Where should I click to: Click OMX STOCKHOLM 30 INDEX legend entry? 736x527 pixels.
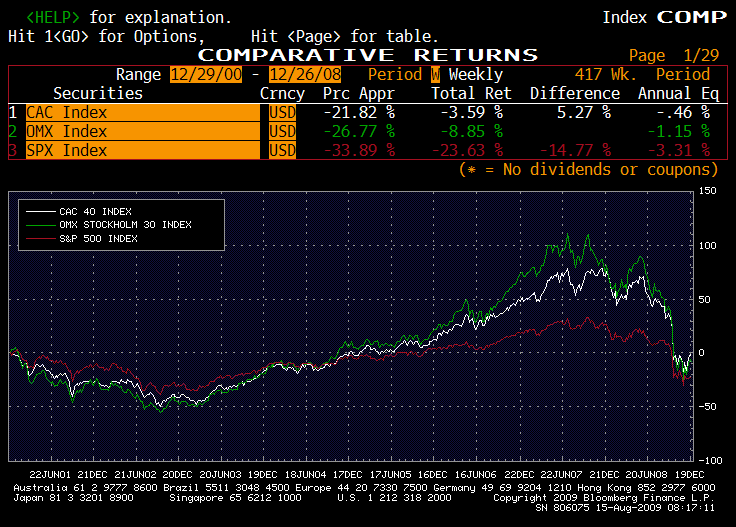tap(125, 225)
